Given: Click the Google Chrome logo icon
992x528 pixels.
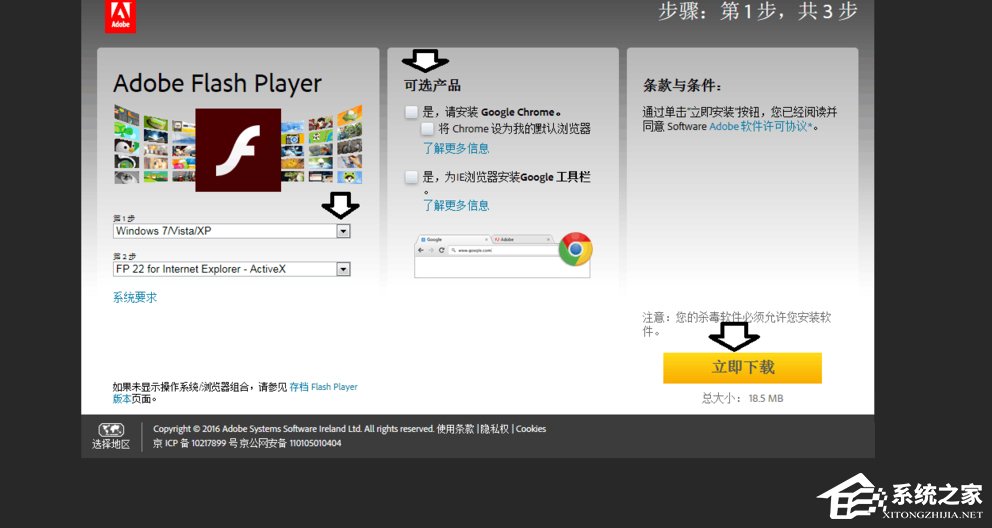Looking at the screenshot, I should tap(575, 249).
